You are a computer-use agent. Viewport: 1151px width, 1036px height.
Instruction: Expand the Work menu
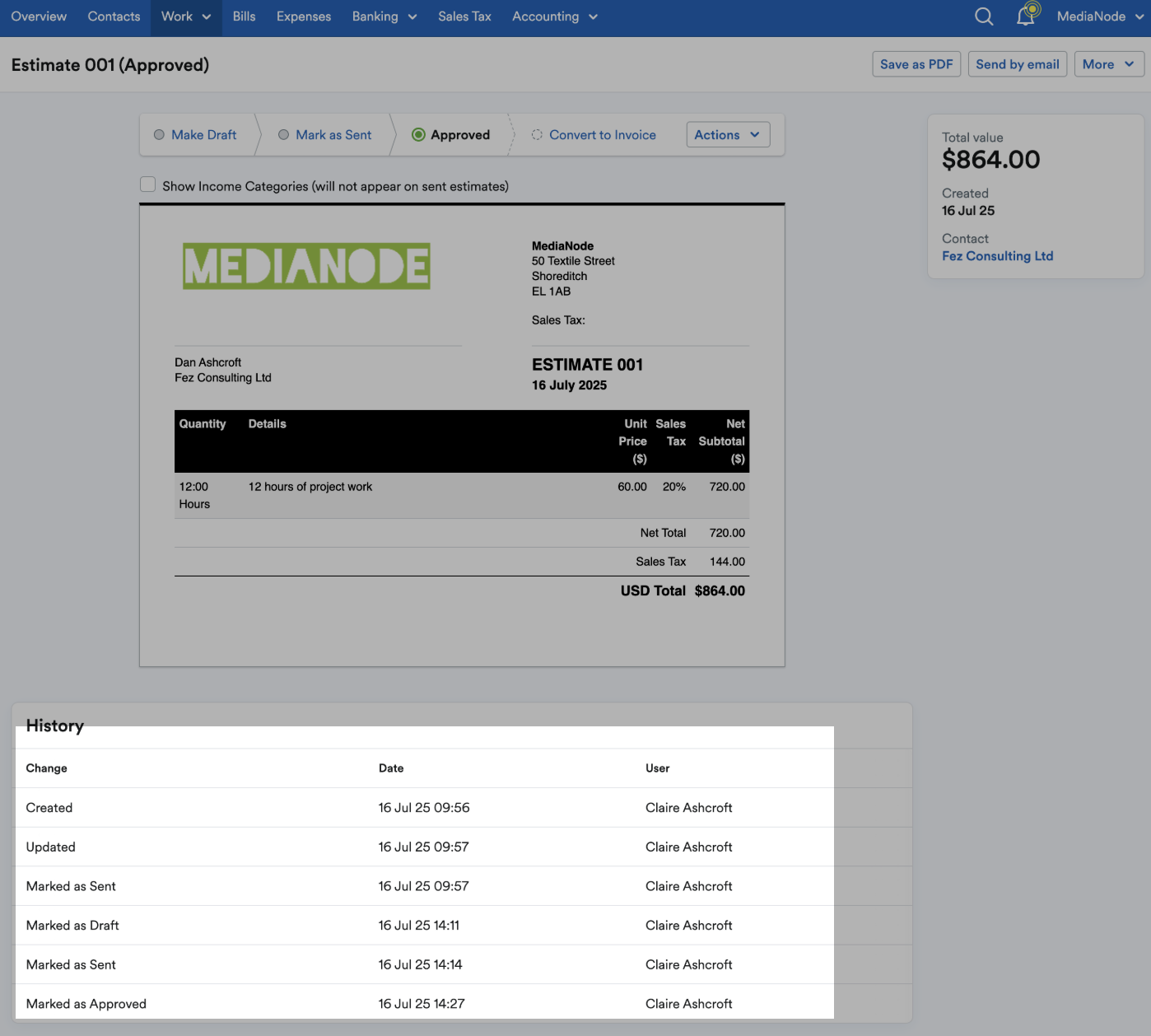pyautogui.click(x=186, y=17)
